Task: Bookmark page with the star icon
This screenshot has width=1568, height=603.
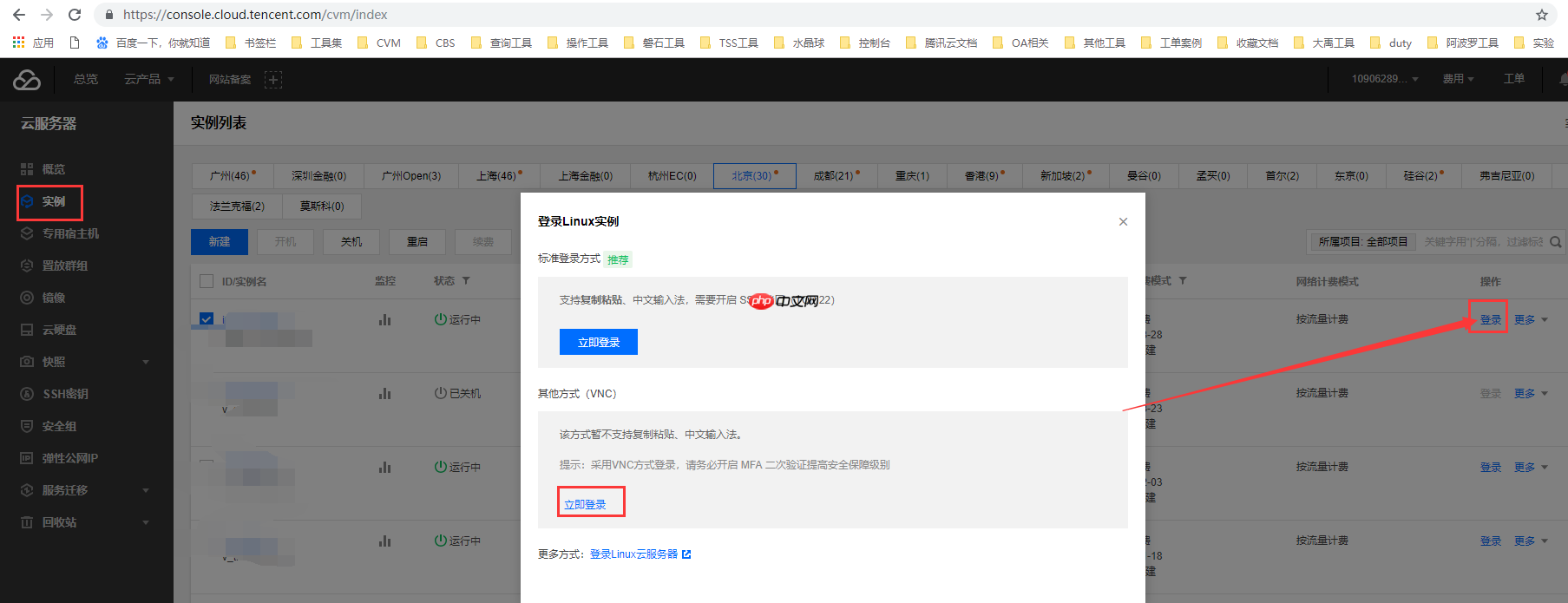Action: (x=1541, y=15)
